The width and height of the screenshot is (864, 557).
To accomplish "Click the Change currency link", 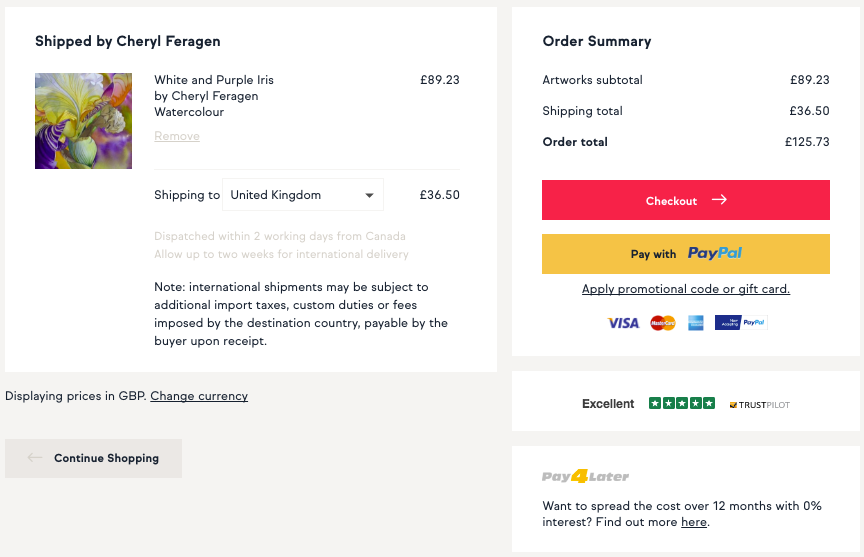I will pyautogui.click(x=199, y=396).
